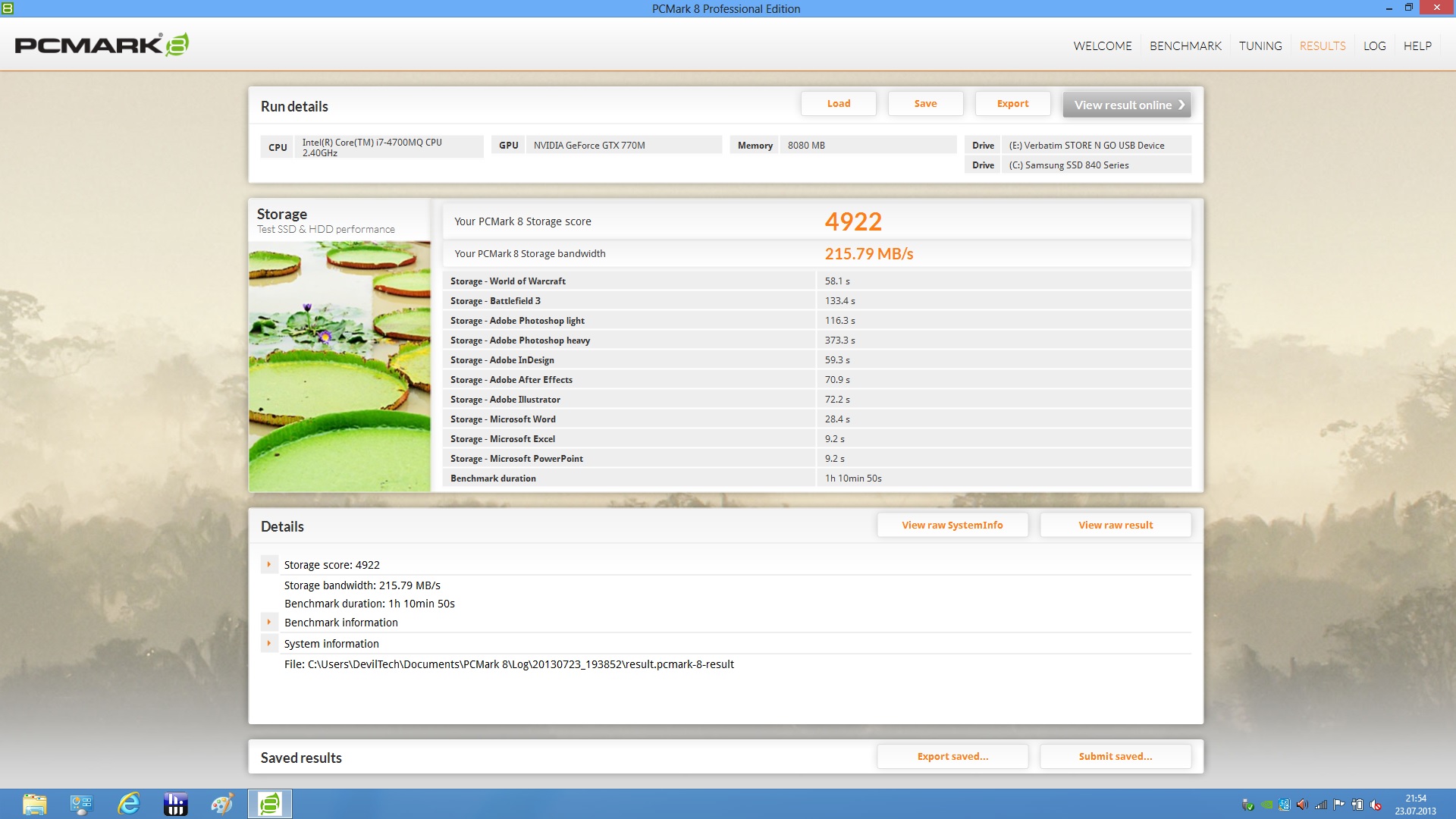Screen dimensions: 1456x819
Task: Click the Storage test lily pad thumbnail
Action: pos(340,366)
